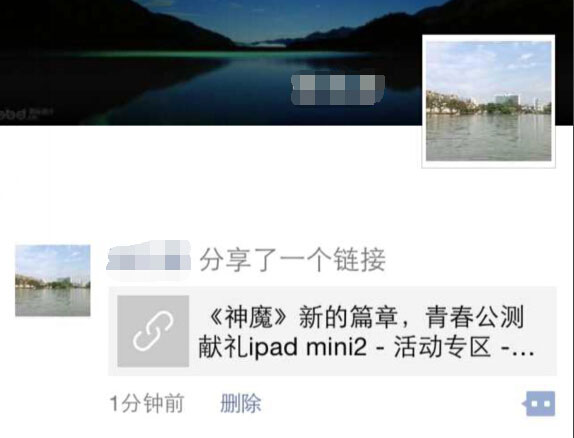
Task: Tap the 分享了一个链接 caption text
Action: click(292, 260)
